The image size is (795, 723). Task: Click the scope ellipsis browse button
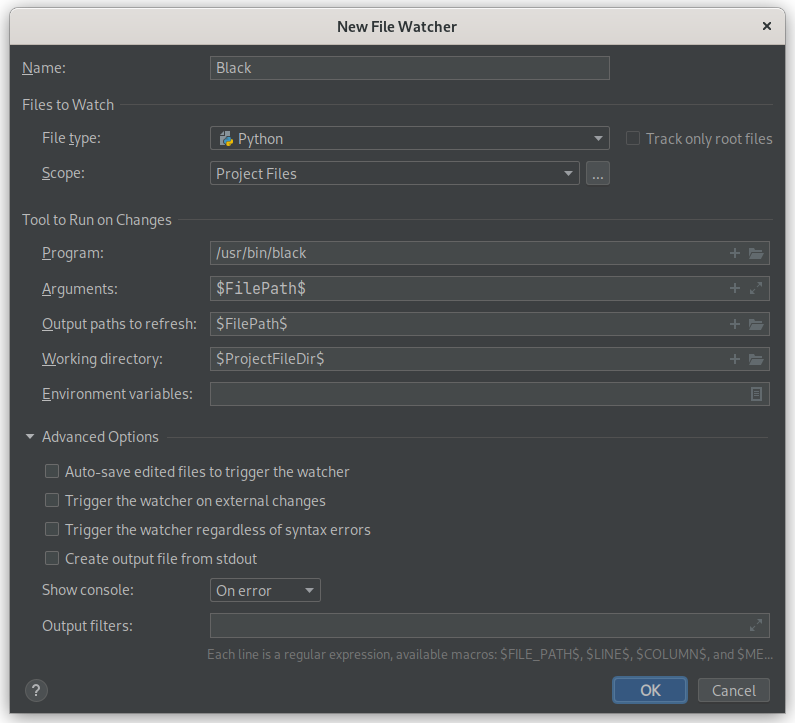[598, 173]
